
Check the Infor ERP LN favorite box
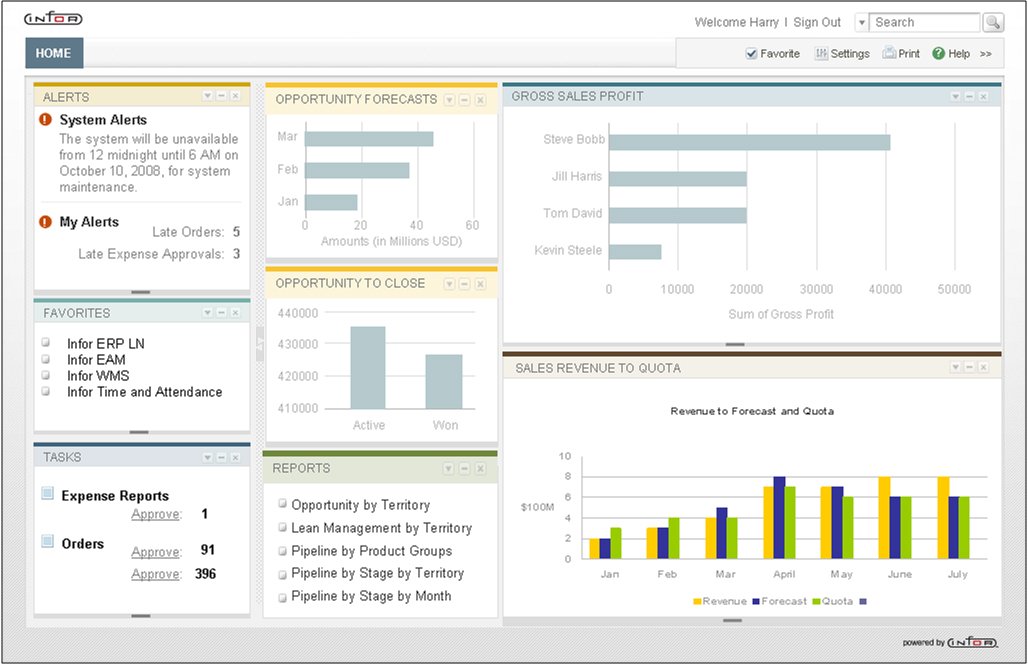[46, 342]
